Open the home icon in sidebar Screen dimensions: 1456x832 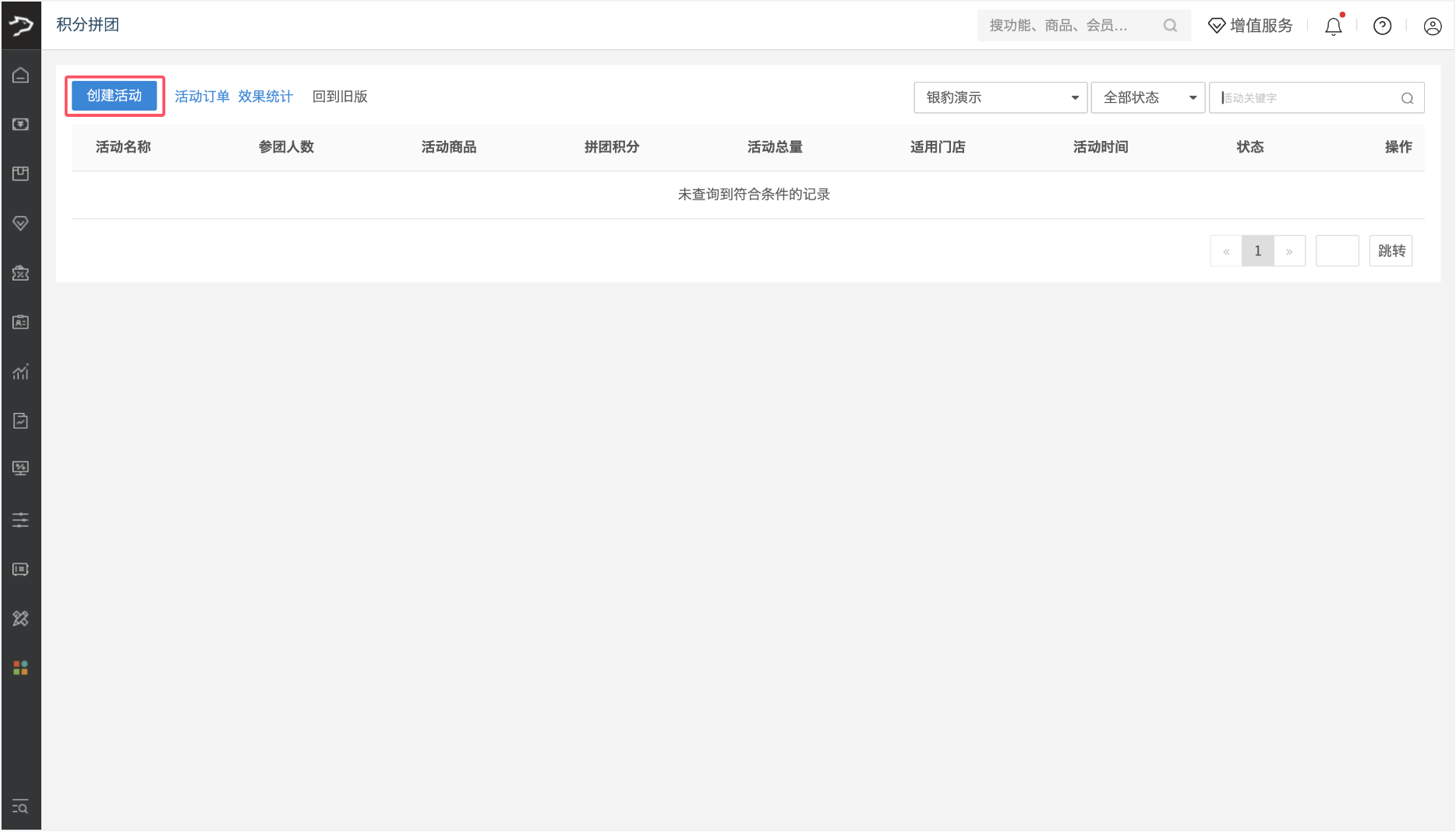tap(21, 76)
